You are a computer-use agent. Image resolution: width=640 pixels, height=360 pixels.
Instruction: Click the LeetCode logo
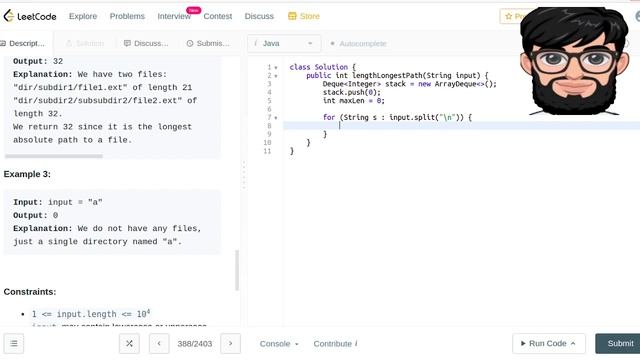click(x=30, y=16)
